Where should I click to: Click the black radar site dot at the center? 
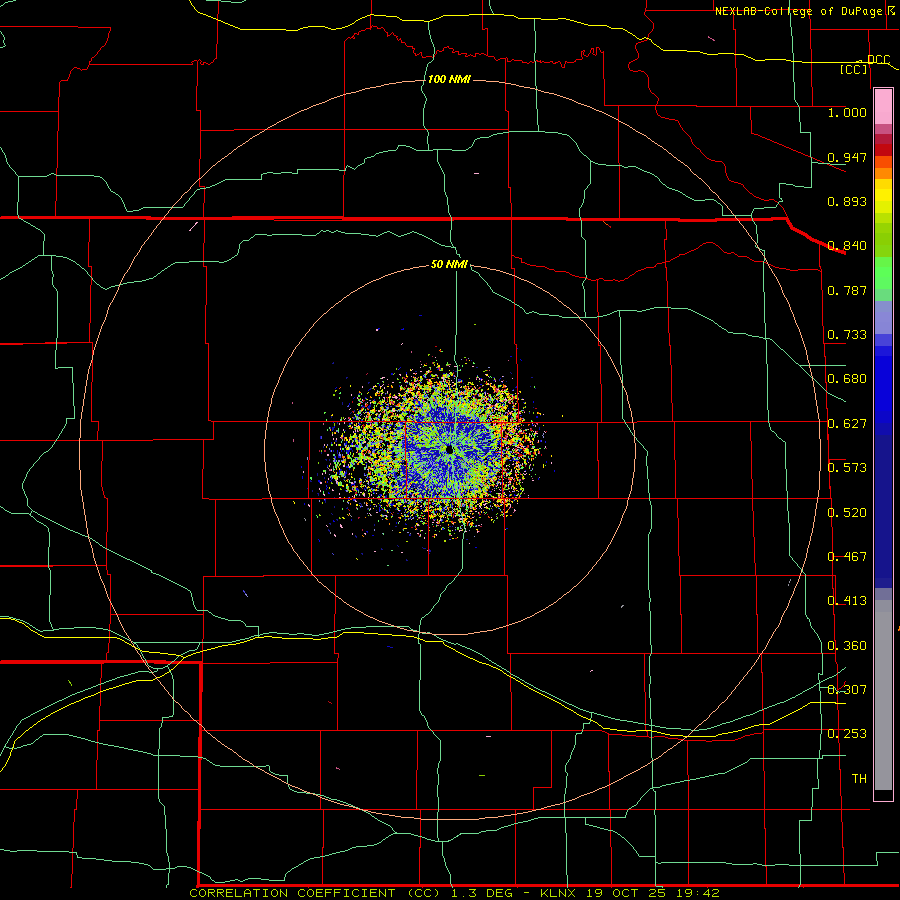[x=449, y=449]
